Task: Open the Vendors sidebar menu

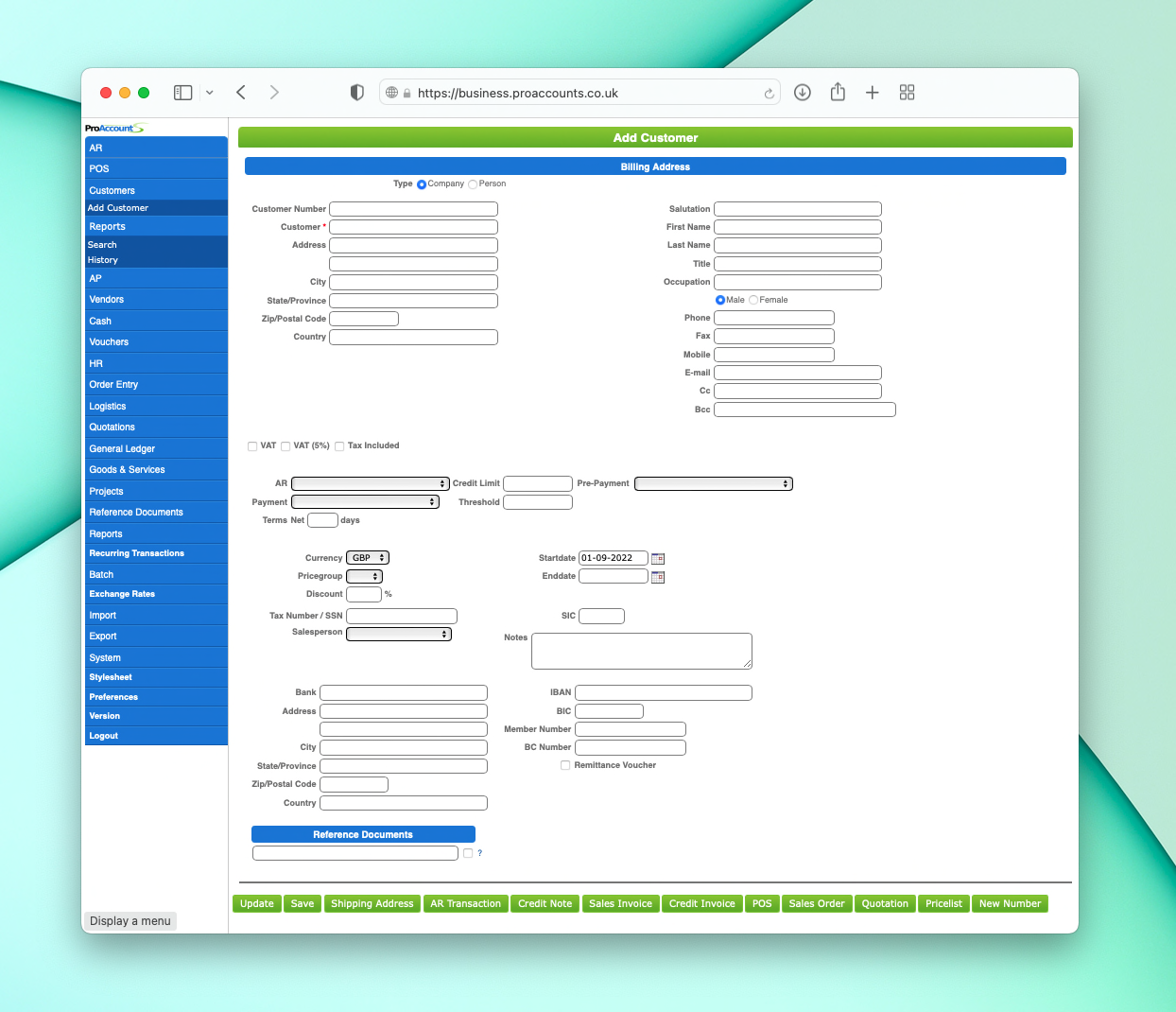Action: [x=156, y=299]
